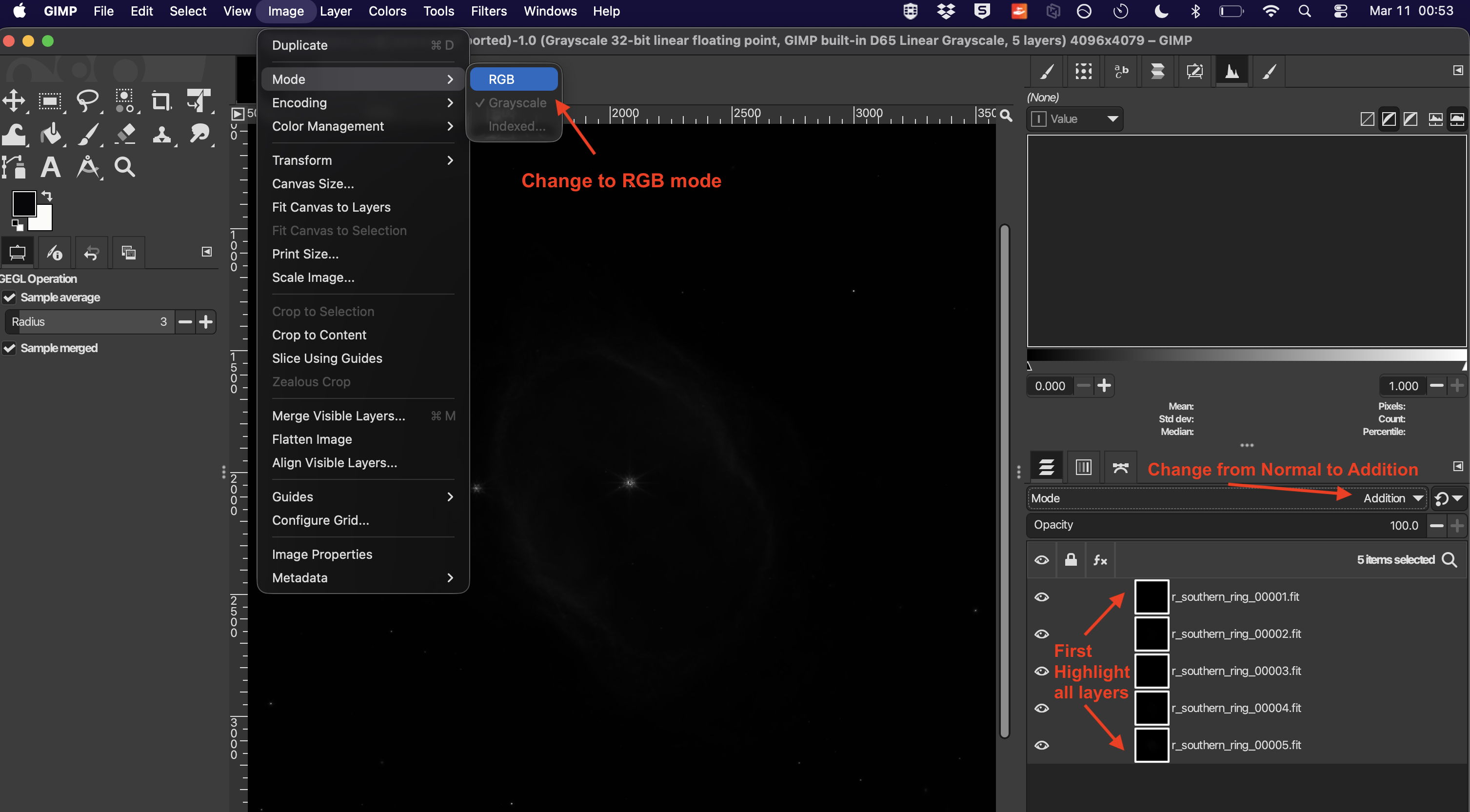Disable the Sample merged checkbox

click(x=9, y=348)
